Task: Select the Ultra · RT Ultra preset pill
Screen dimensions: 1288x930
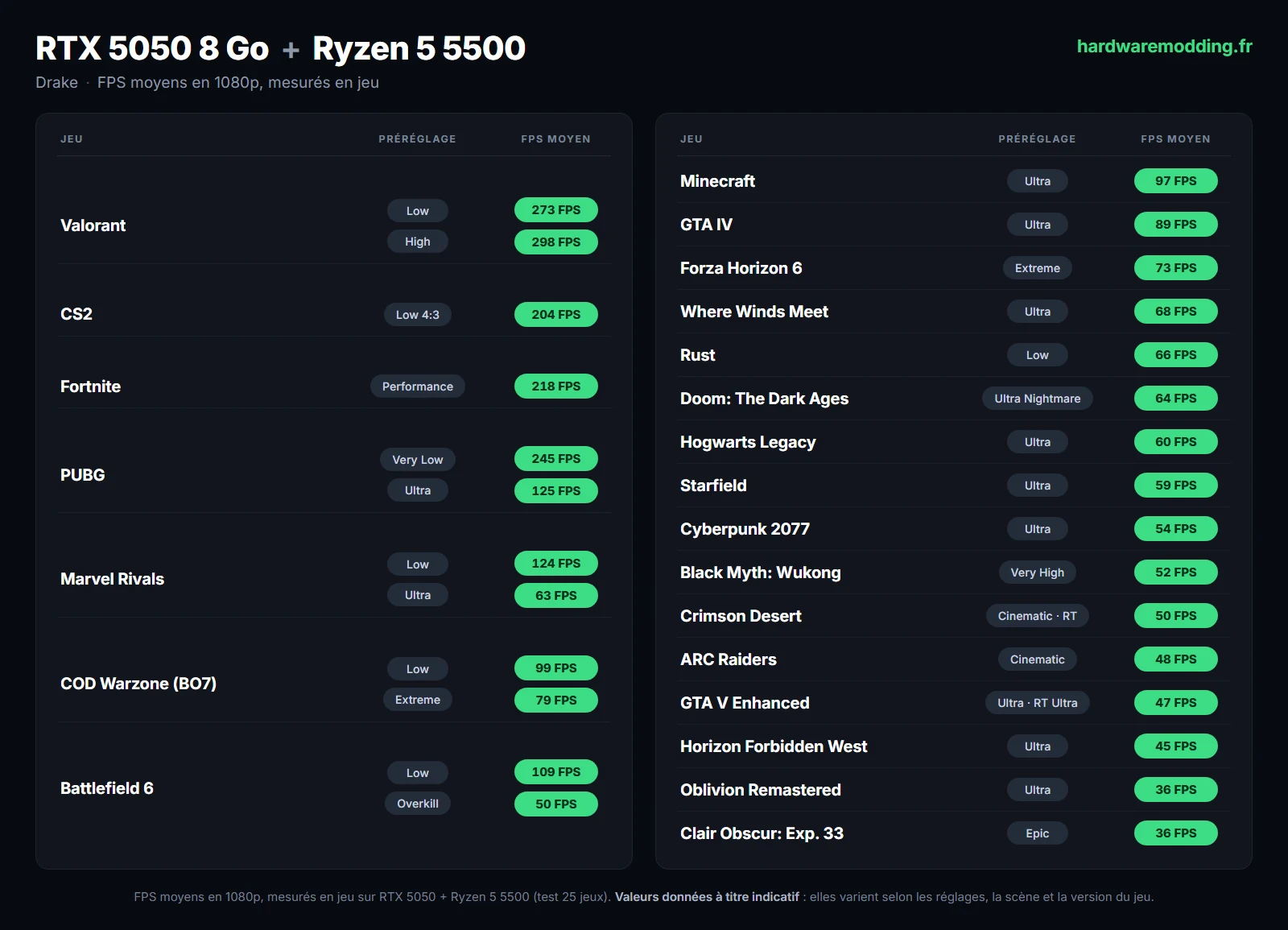Action: click(x=1038, y=703)
